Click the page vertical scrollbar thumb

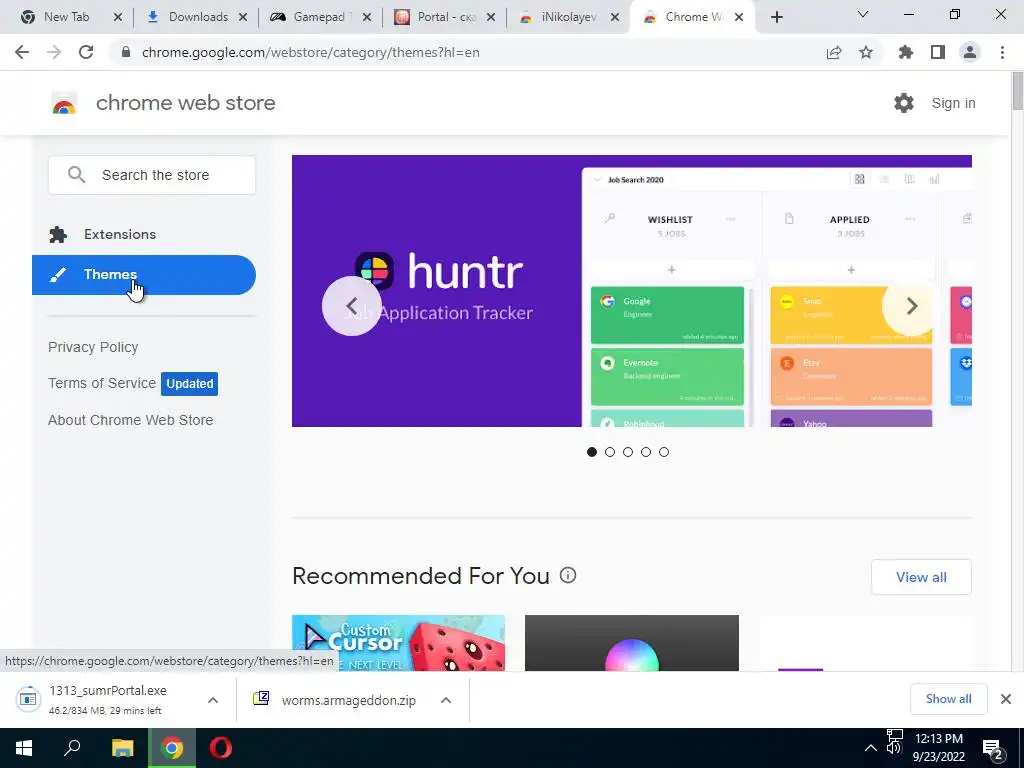coord(1017,91)
